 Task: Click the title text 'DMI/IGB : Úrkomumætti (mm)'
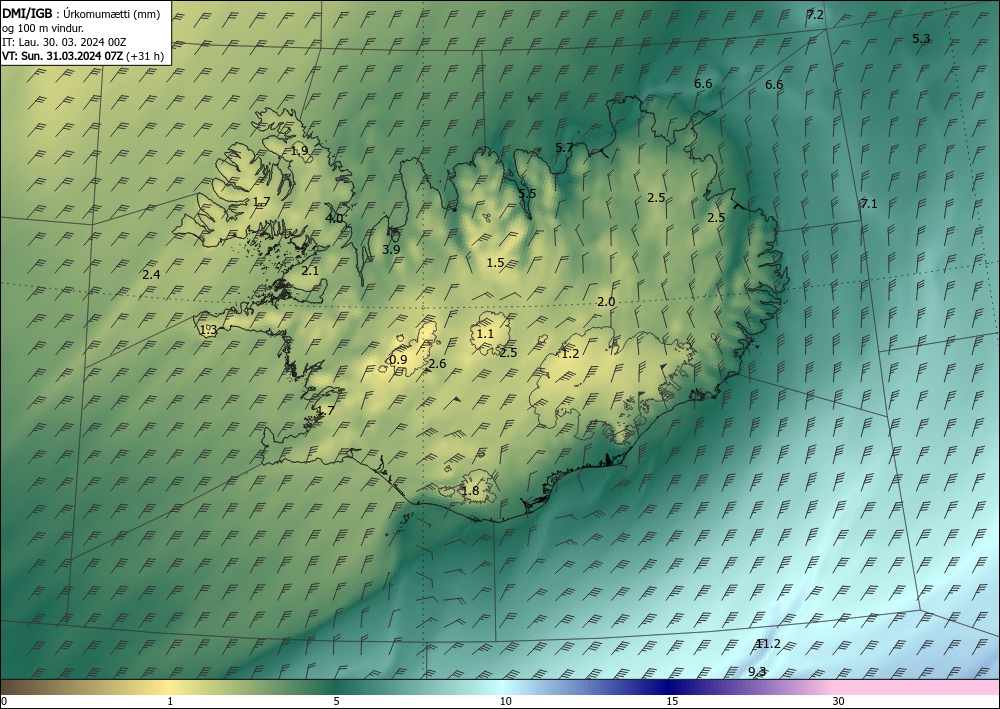81,14
